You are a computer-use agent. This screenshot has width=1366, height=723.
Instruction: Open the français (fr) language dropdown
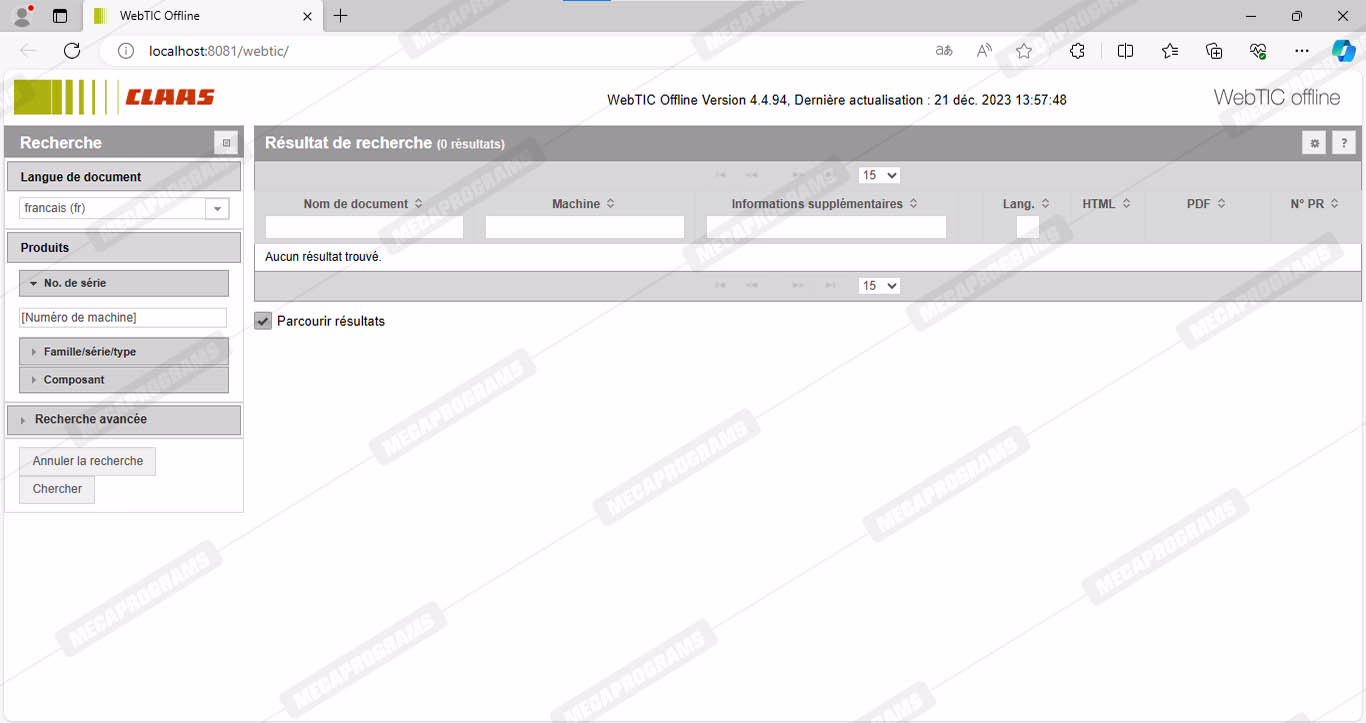point(217,208)
